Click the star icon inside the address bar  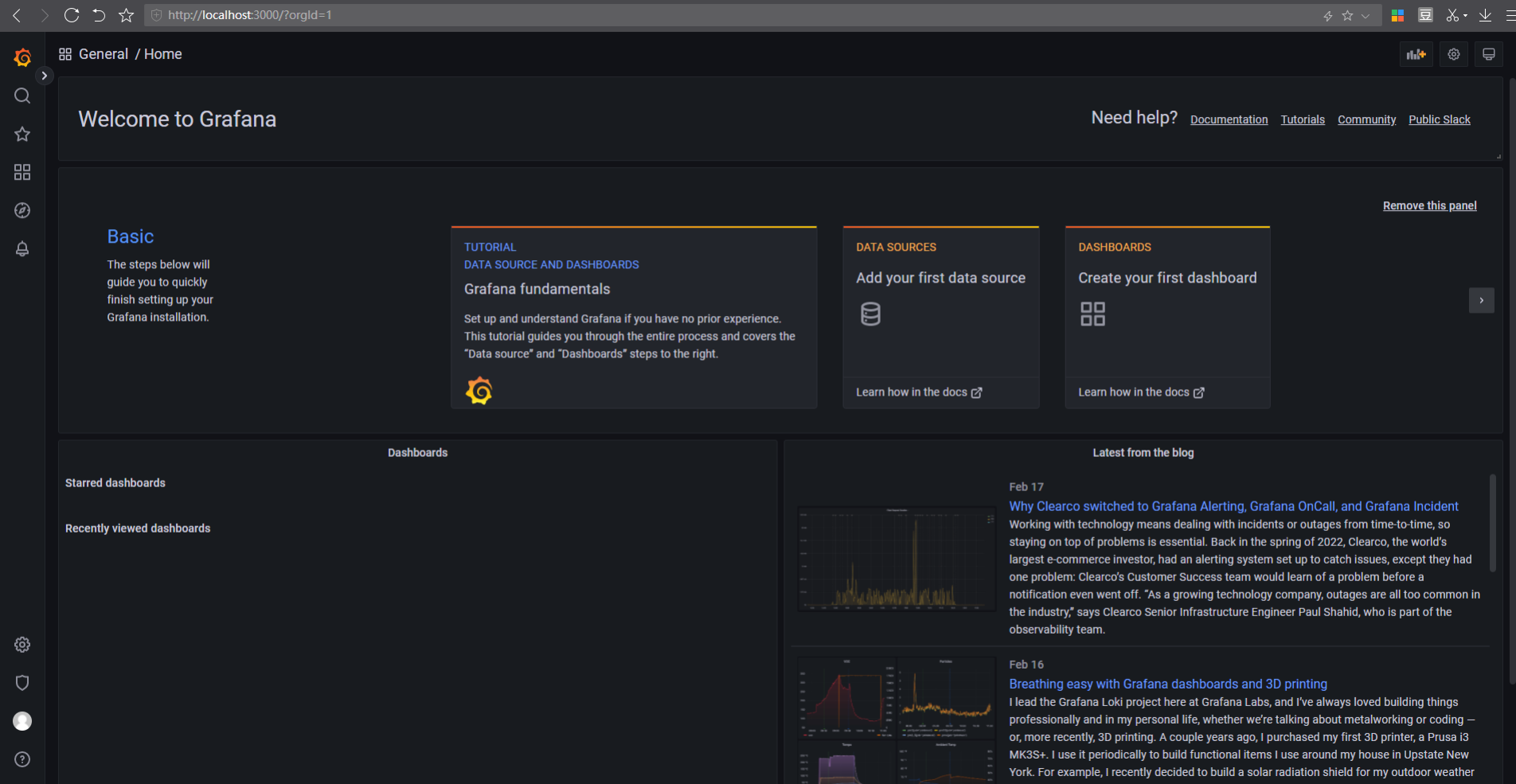click(1347, 15)
